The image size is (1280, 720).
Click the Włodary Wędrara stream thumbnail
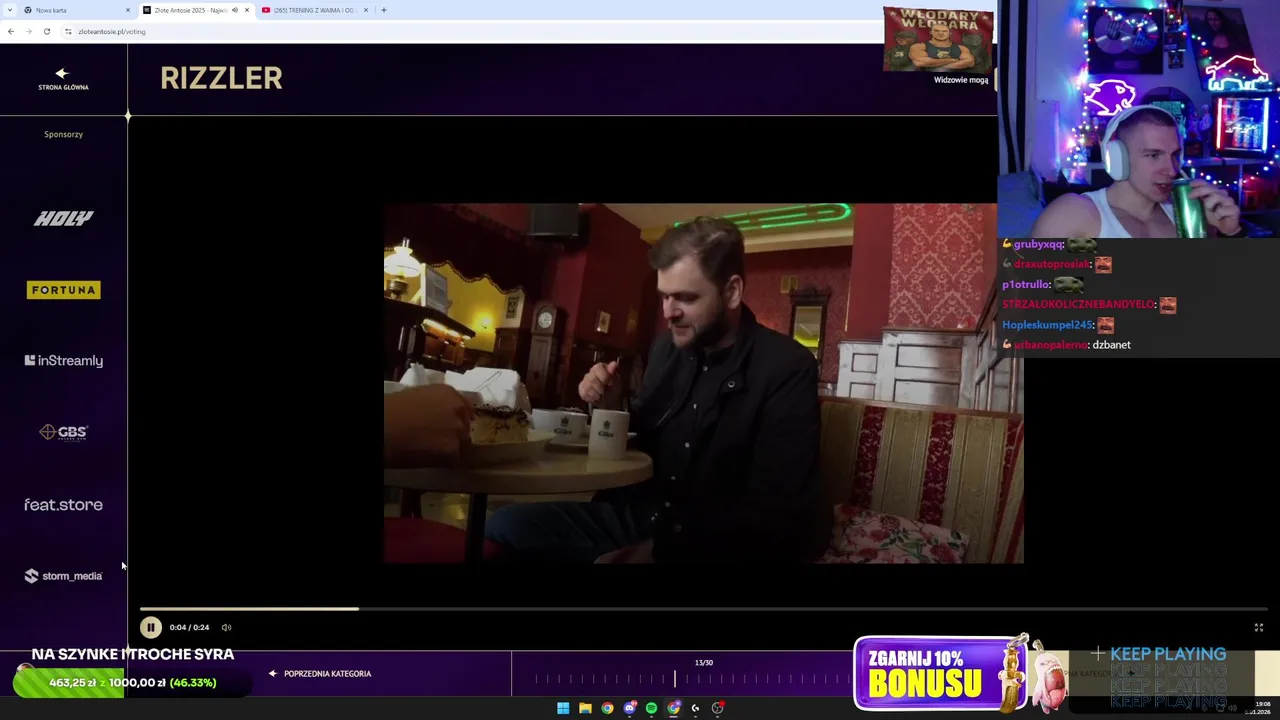[x=938, y=40]
